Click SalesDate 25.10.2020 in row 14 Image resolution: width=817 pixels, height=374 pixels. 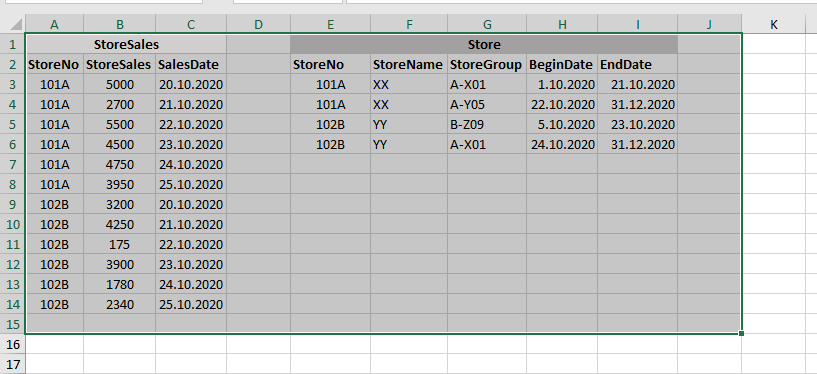coord(191,304)
